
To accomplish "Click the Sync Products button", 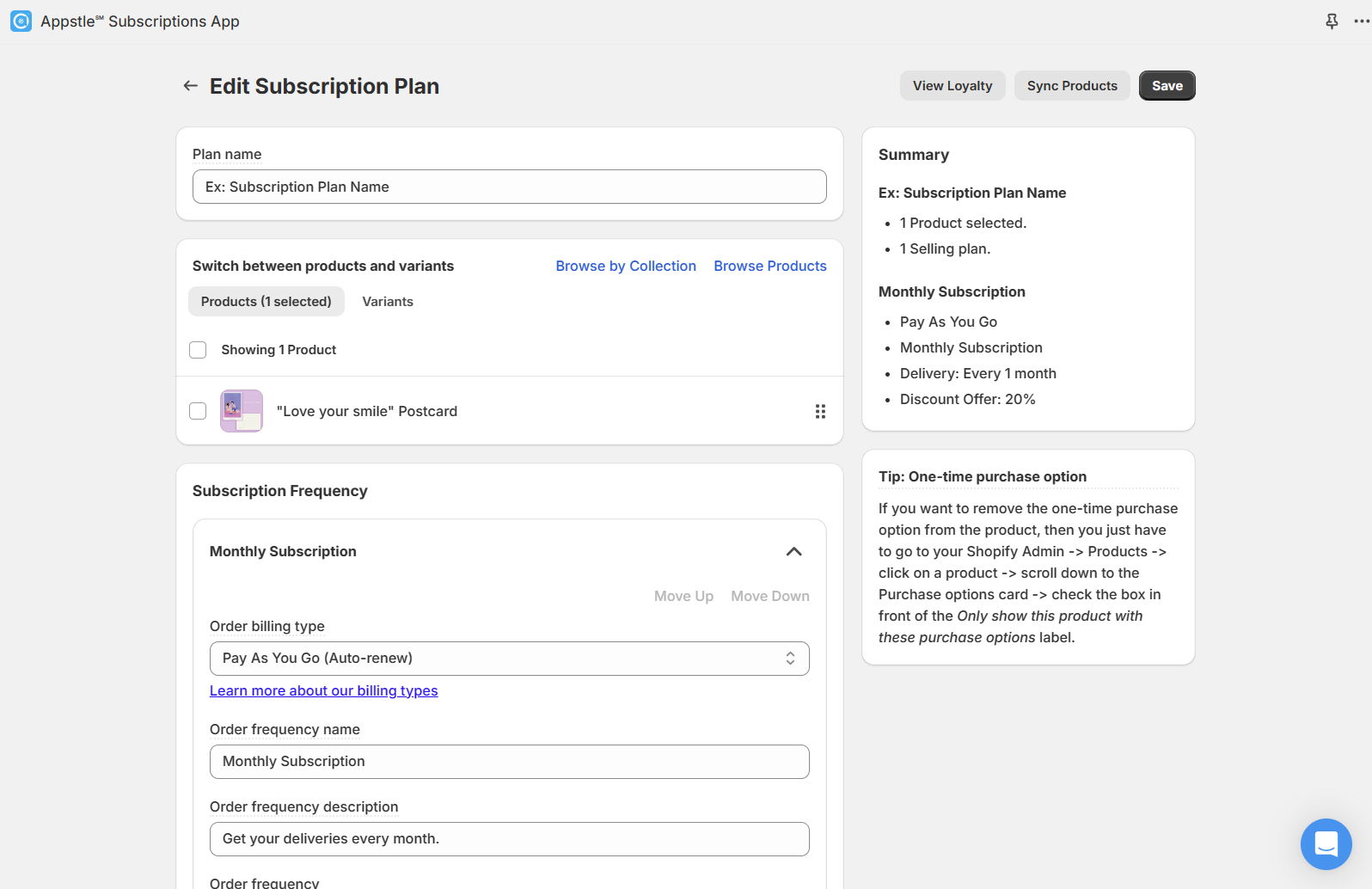I will point(1072,86).
